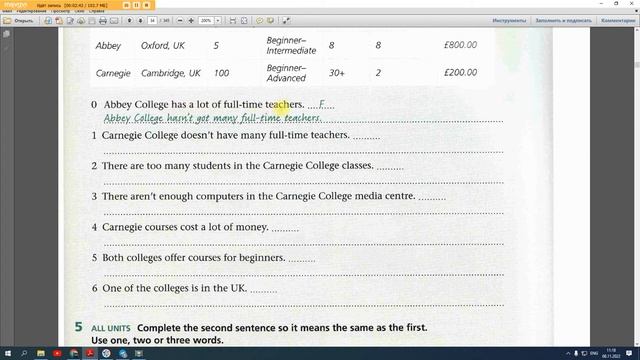640x360 pixels.
Task: Click the fit width scrolling icon
Action: [233, 20]
